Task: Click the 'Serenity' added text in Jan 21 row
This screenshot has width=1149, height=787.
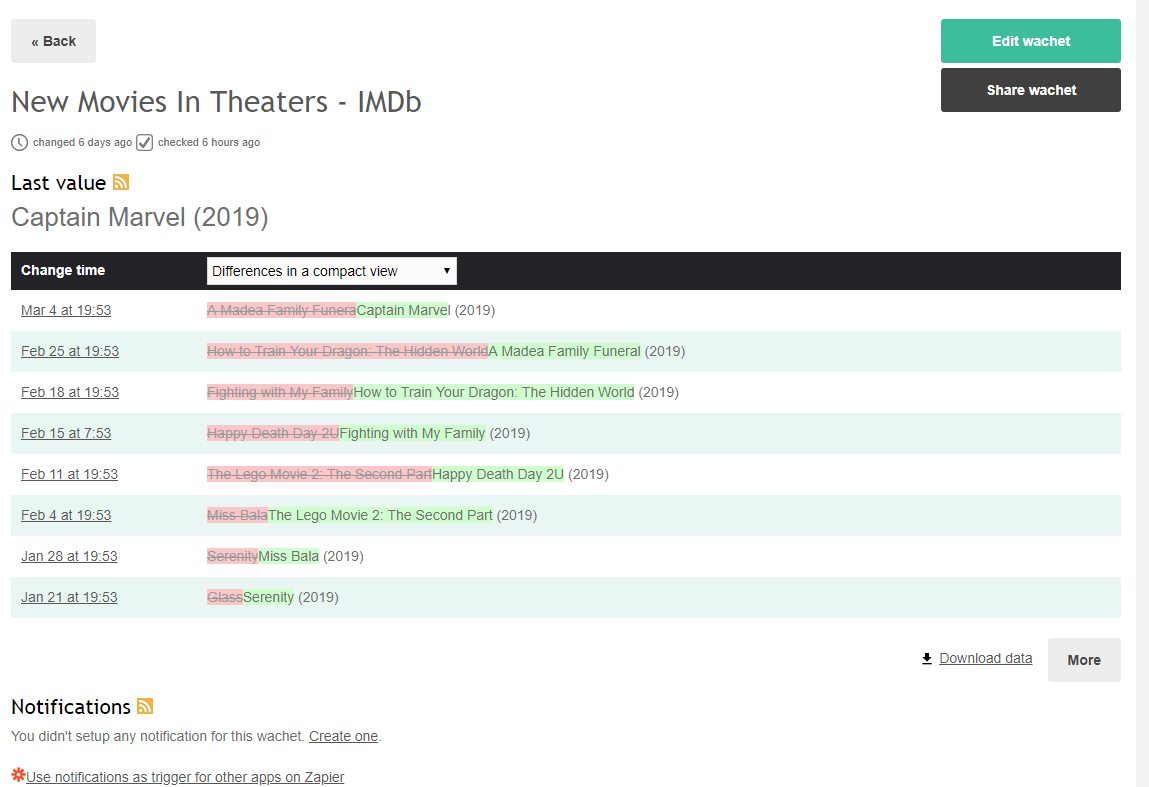Action: [268, 597]
